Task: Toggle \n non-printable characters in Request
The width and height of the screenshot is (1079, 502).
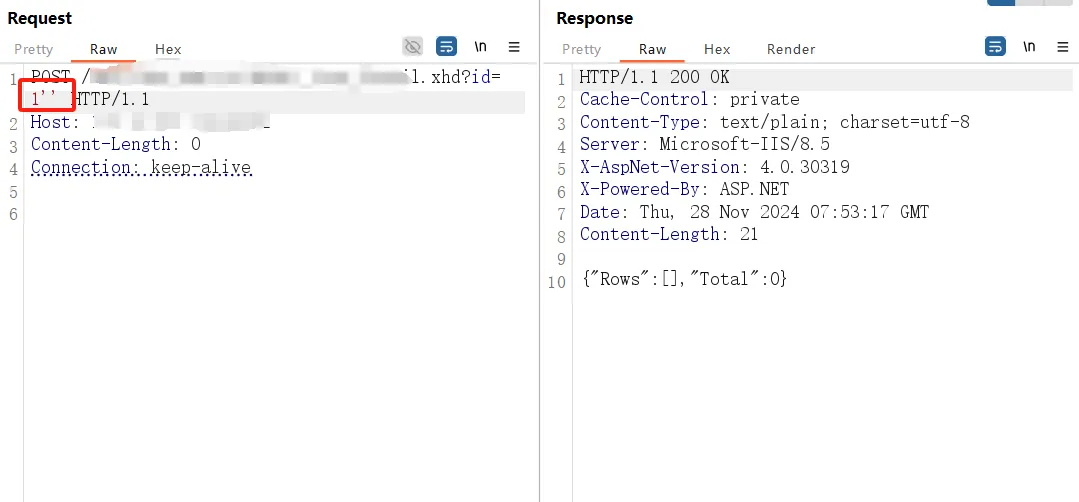Action: tap(480, 47)
